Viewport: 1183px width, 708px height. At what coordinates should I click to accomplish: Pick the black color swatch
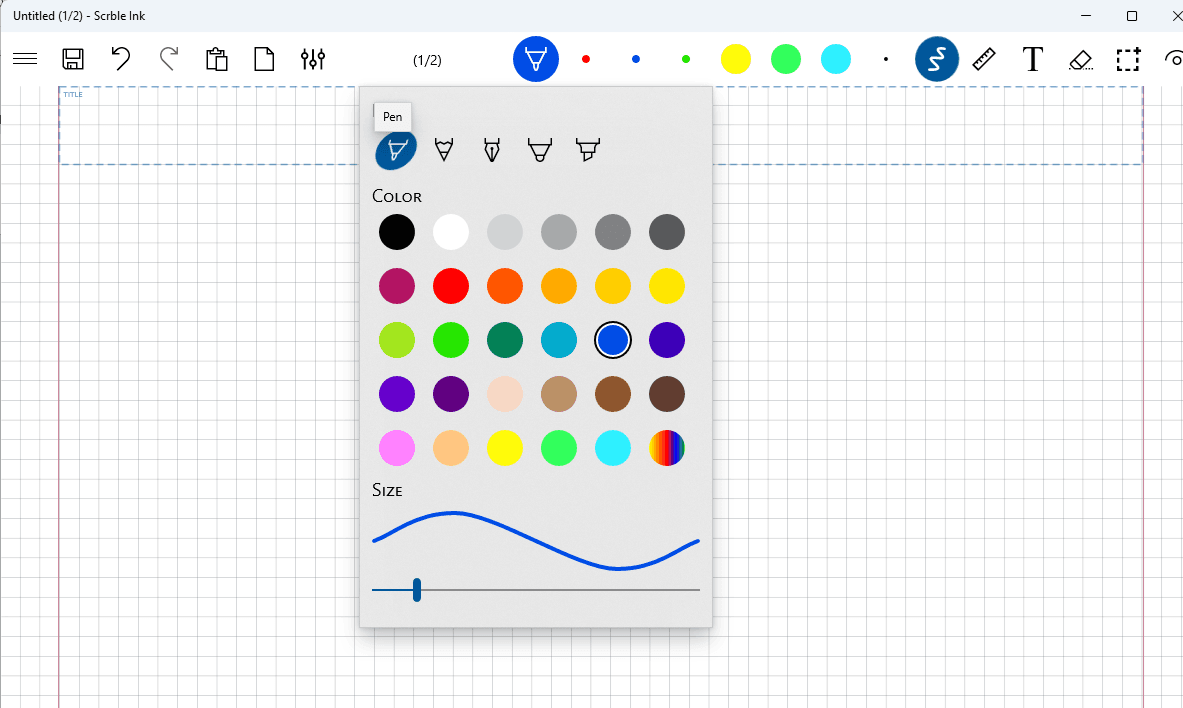(x=397, y=232)
